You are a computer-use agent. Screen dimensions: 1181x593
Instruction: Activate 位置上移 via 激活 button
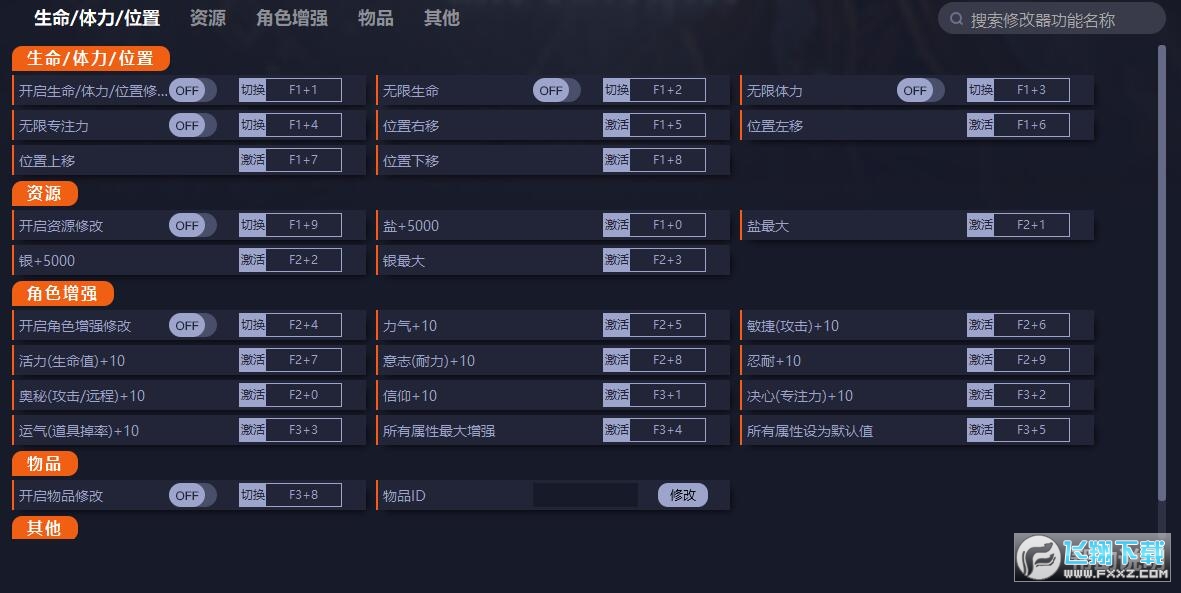click(x=252, y=160)
